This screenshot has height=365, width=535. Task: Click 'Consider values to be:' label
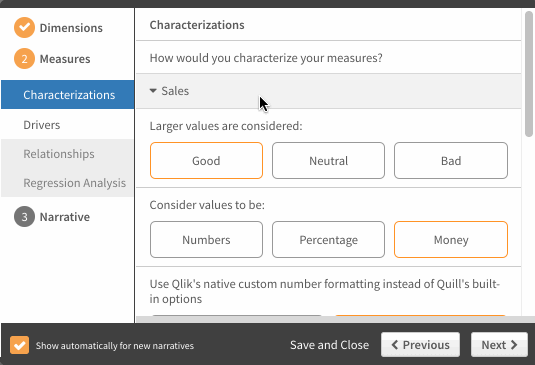pyautogui.click(x=207, y=205)
